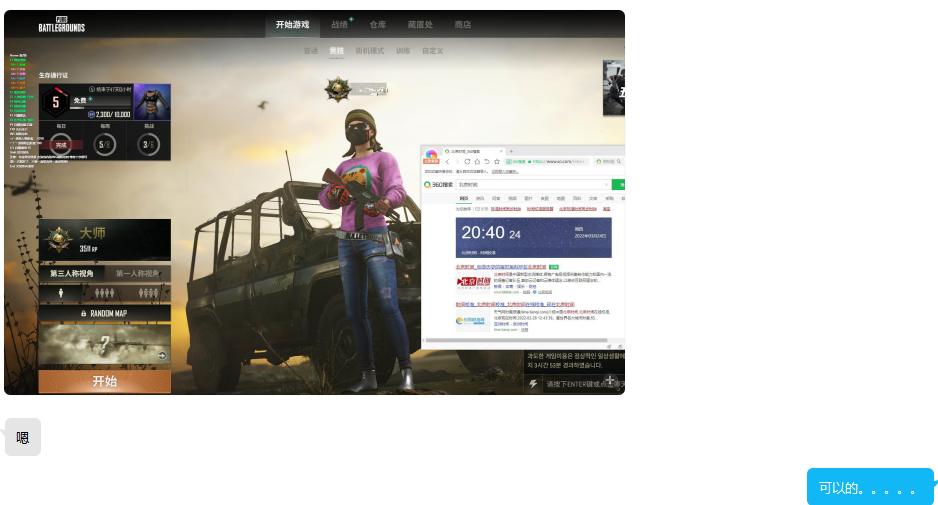Open the second search result title link
The image size is (938, 505).
514,304
